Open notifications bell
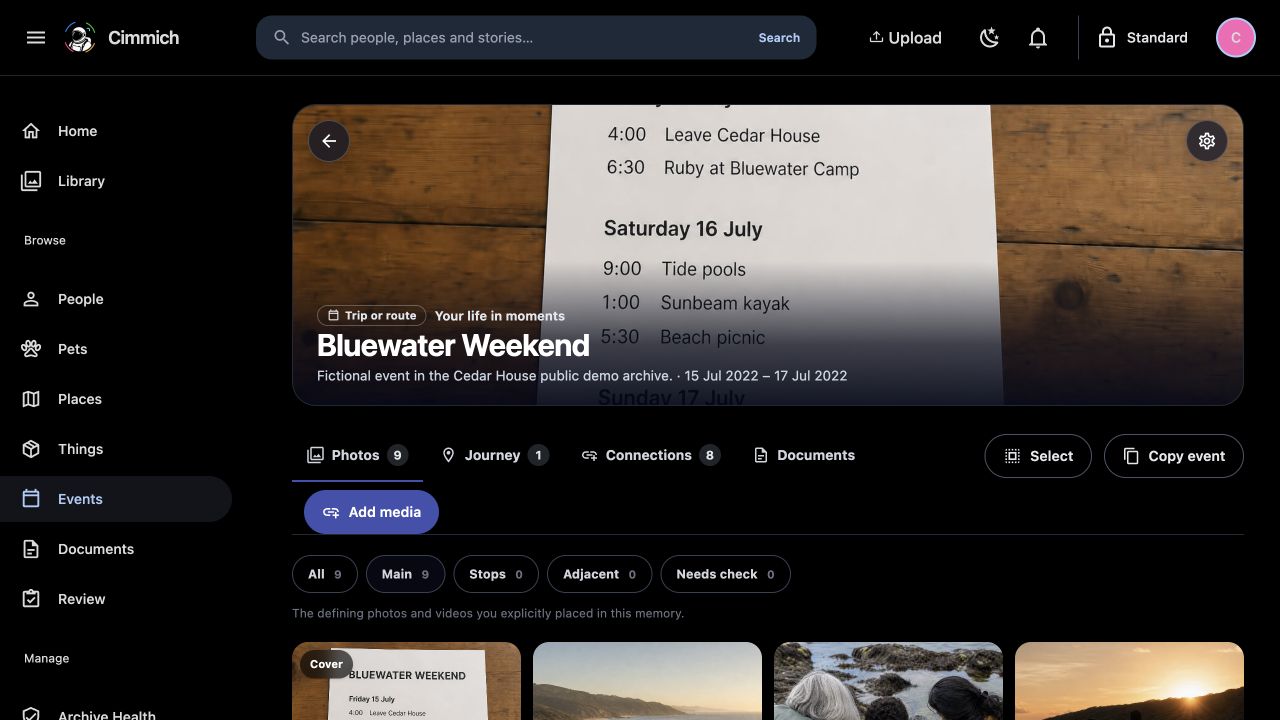This screenshot has width=1280, height=720. pyautogui.click(x=1038, y=38)
